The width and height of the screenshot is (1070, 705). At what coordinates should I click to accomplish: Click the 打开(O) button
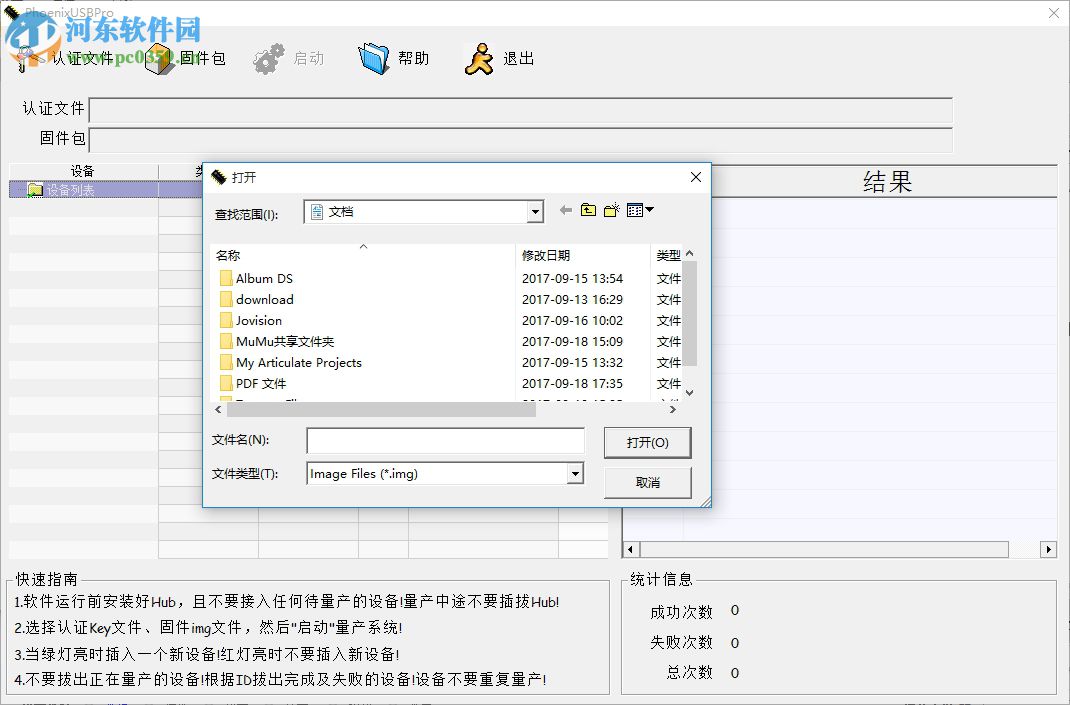point(647,442)
